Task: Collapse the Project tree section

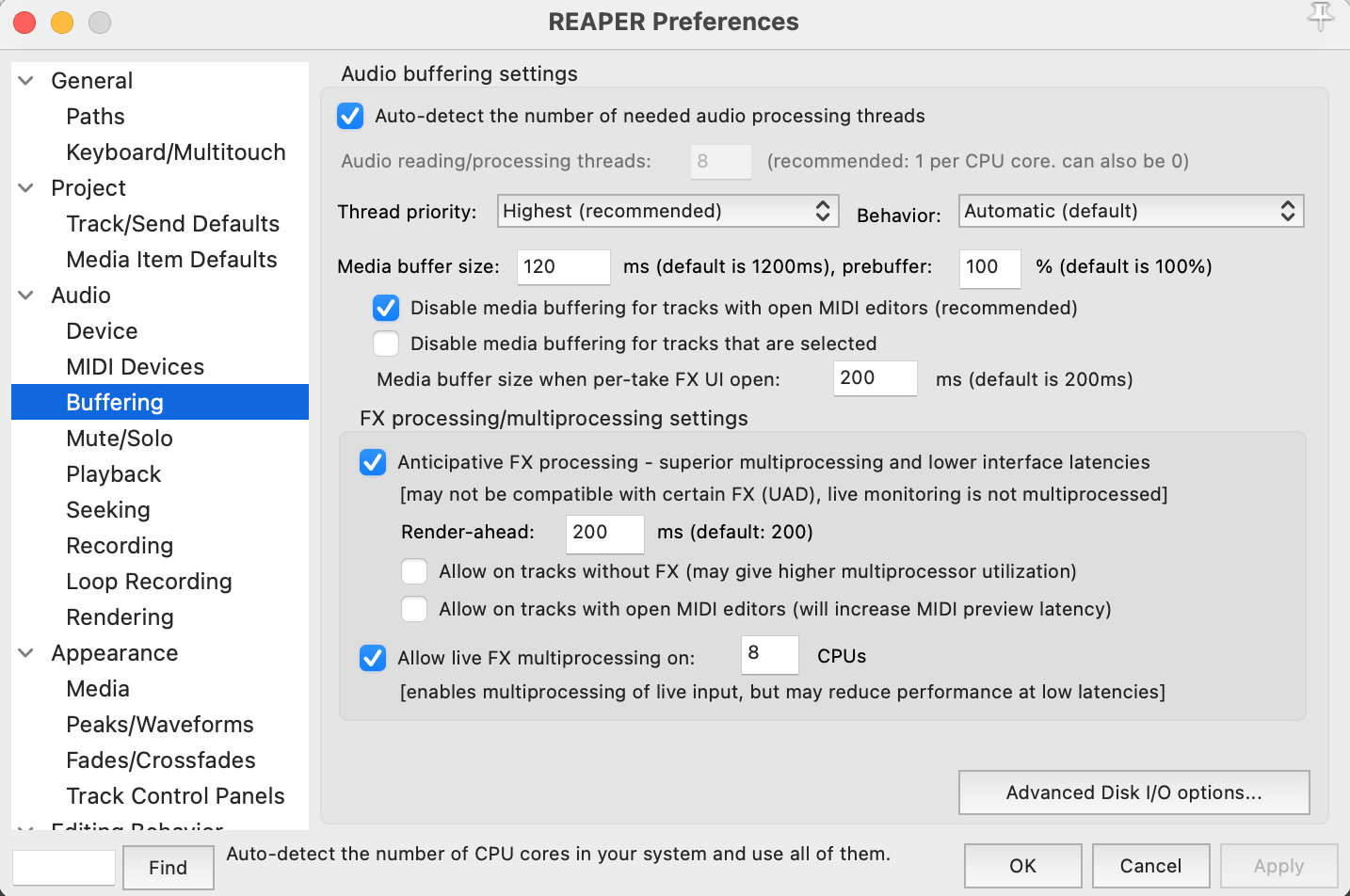Action: point(26,188)
